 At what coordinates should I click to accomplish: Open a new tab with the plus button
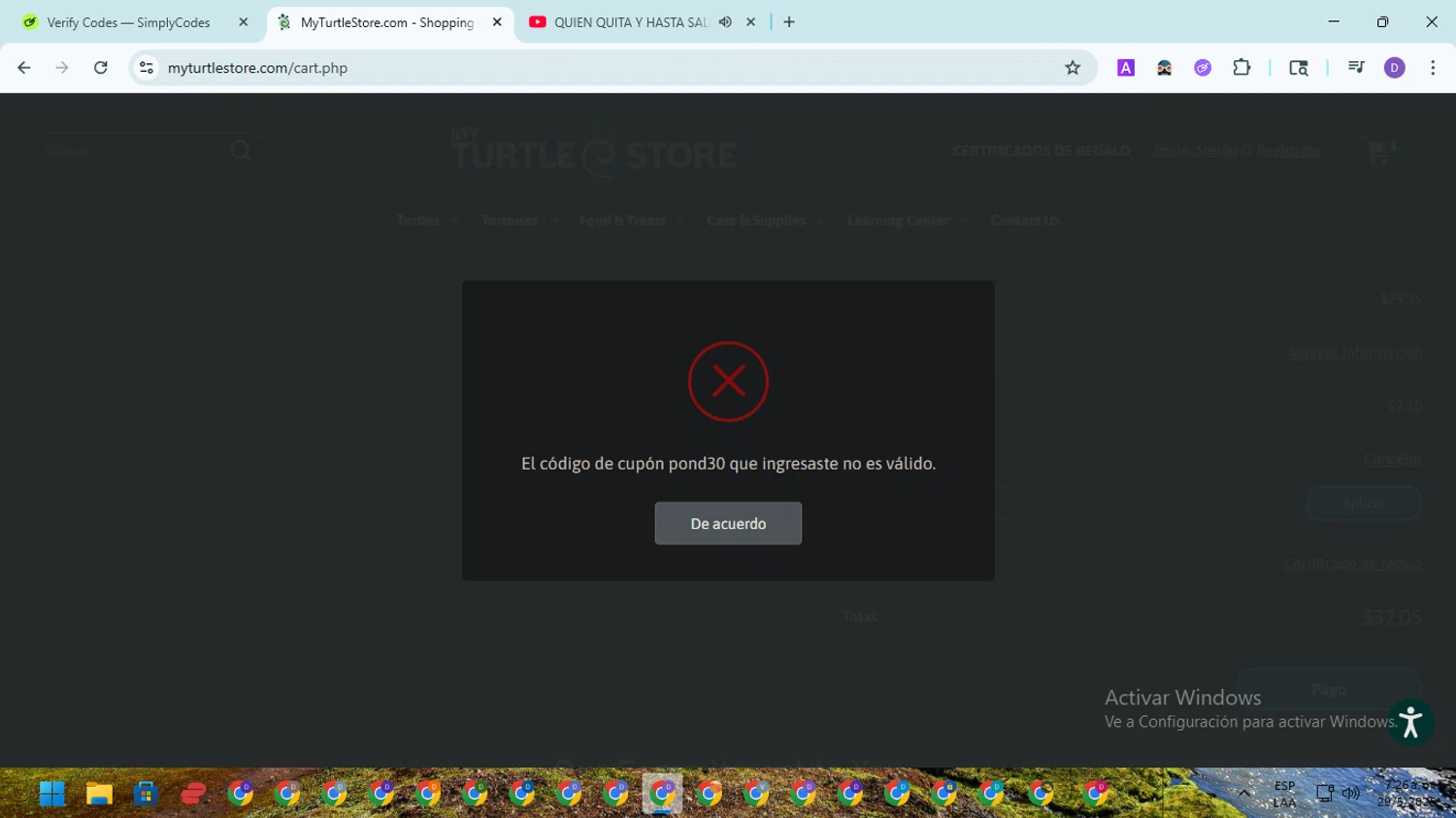click(789, 22)
